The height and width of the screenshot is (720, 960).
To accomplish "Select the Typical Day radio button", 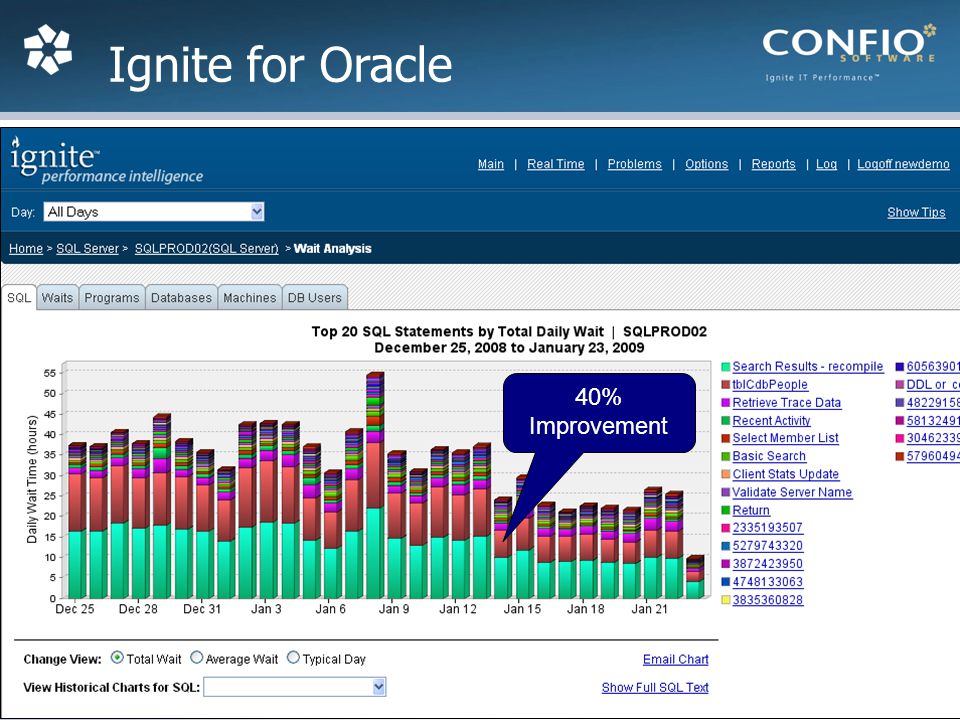I will coord(293,658).
